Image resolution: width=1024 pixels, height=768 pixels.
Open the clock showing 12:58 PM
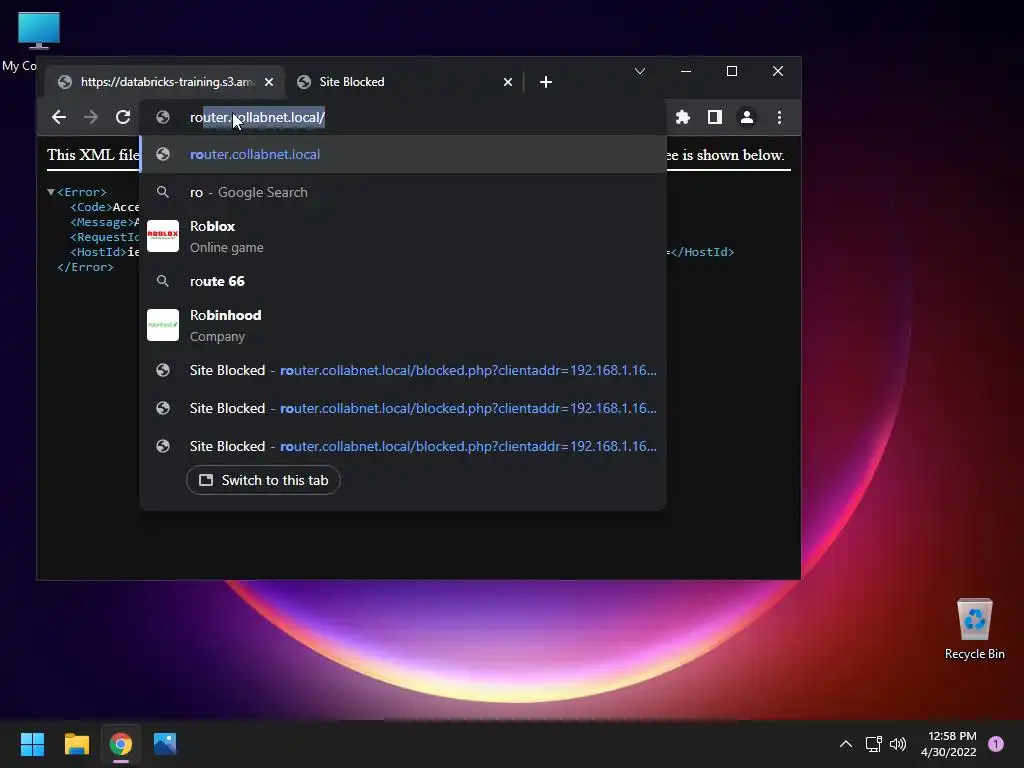click(949, 744)
